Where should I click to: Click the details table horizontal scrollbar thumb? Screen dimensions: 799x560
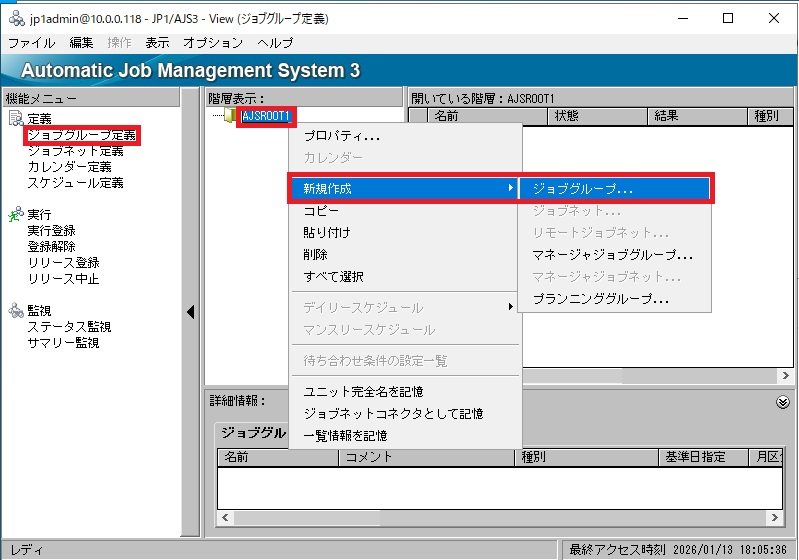click(307, 518)
